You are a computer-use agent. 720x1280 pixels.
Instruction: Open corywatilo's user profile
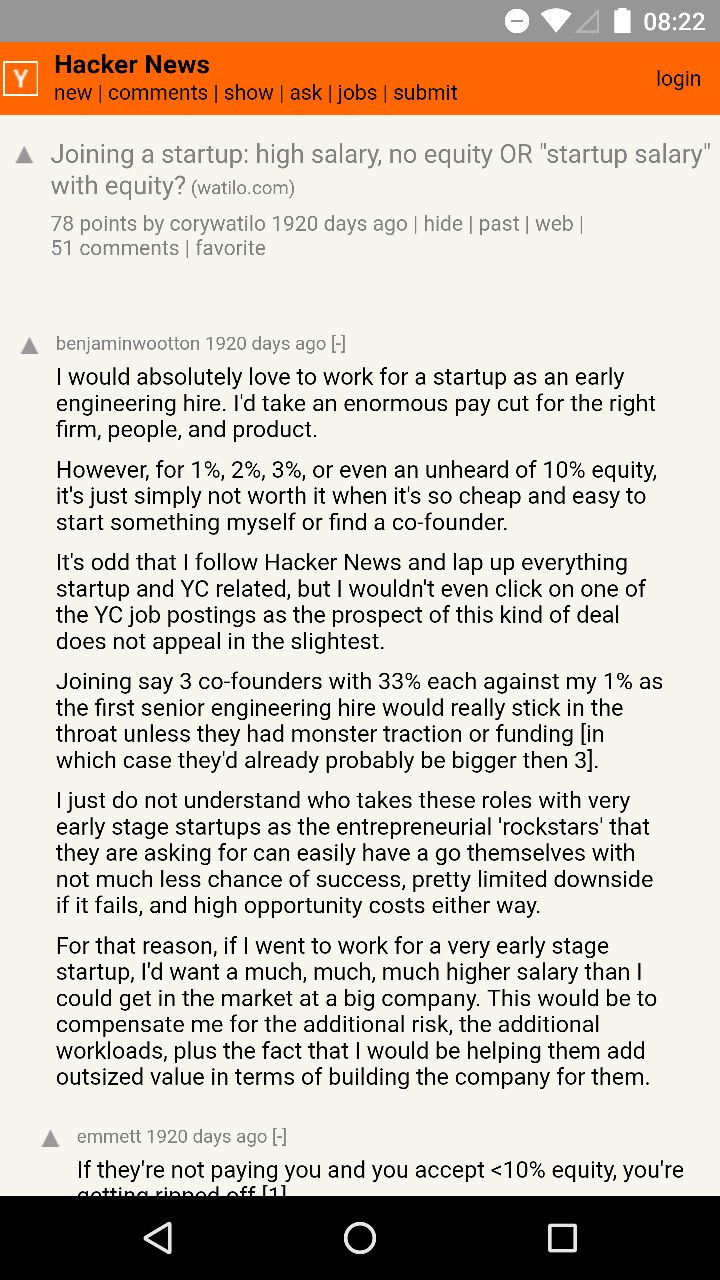[x=218, y=224]
